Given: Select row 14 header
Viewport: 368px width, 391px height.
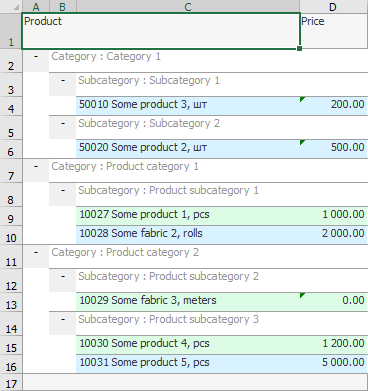Looking at the screenshot, I should [11, 324].
